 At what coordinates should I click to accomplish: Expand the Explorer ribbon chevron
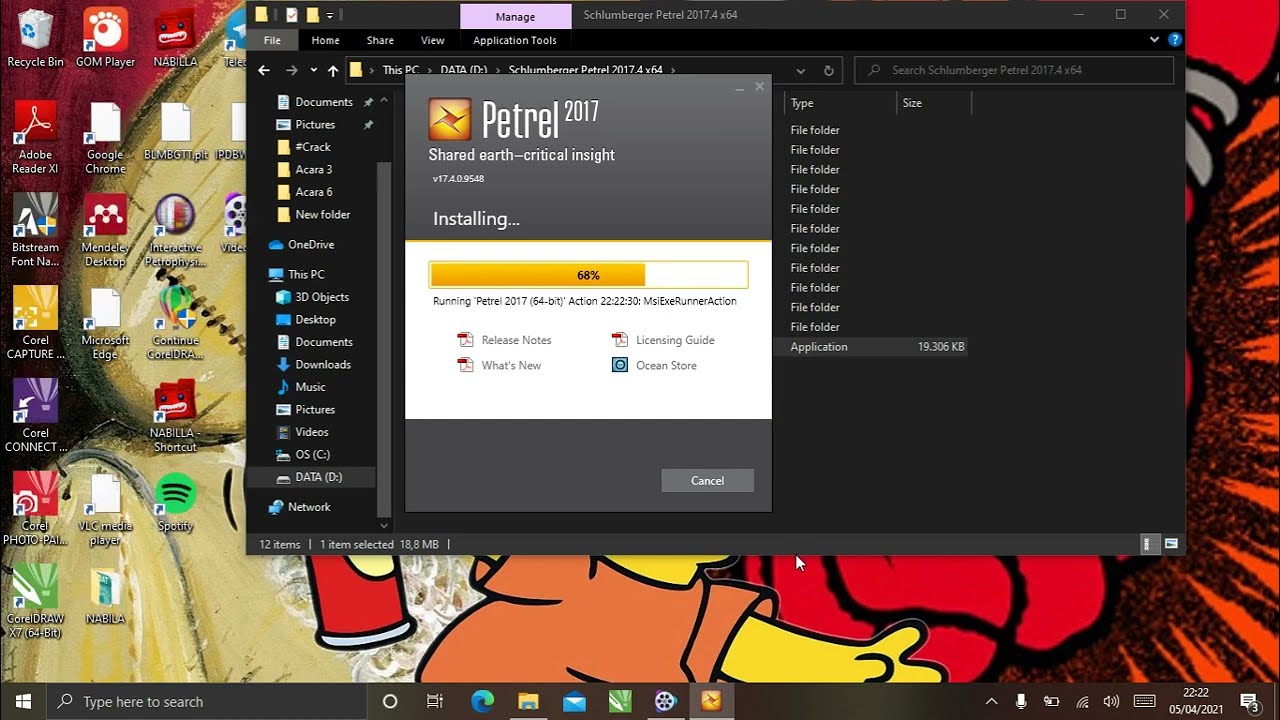coord(1155,40)
